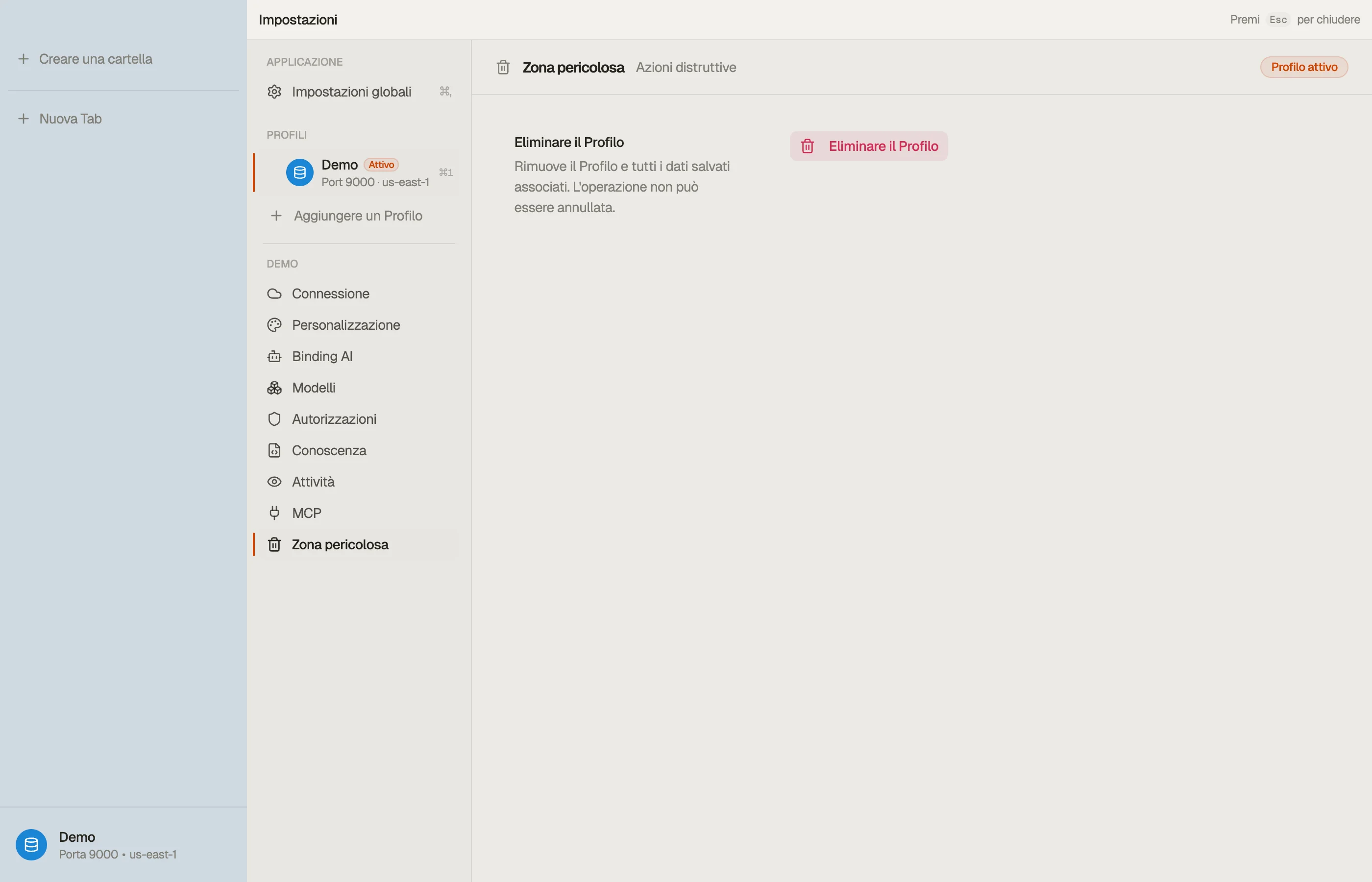Show the Conoscenza section
Viewport: 1372px width, 882px height.
(359, 451)
